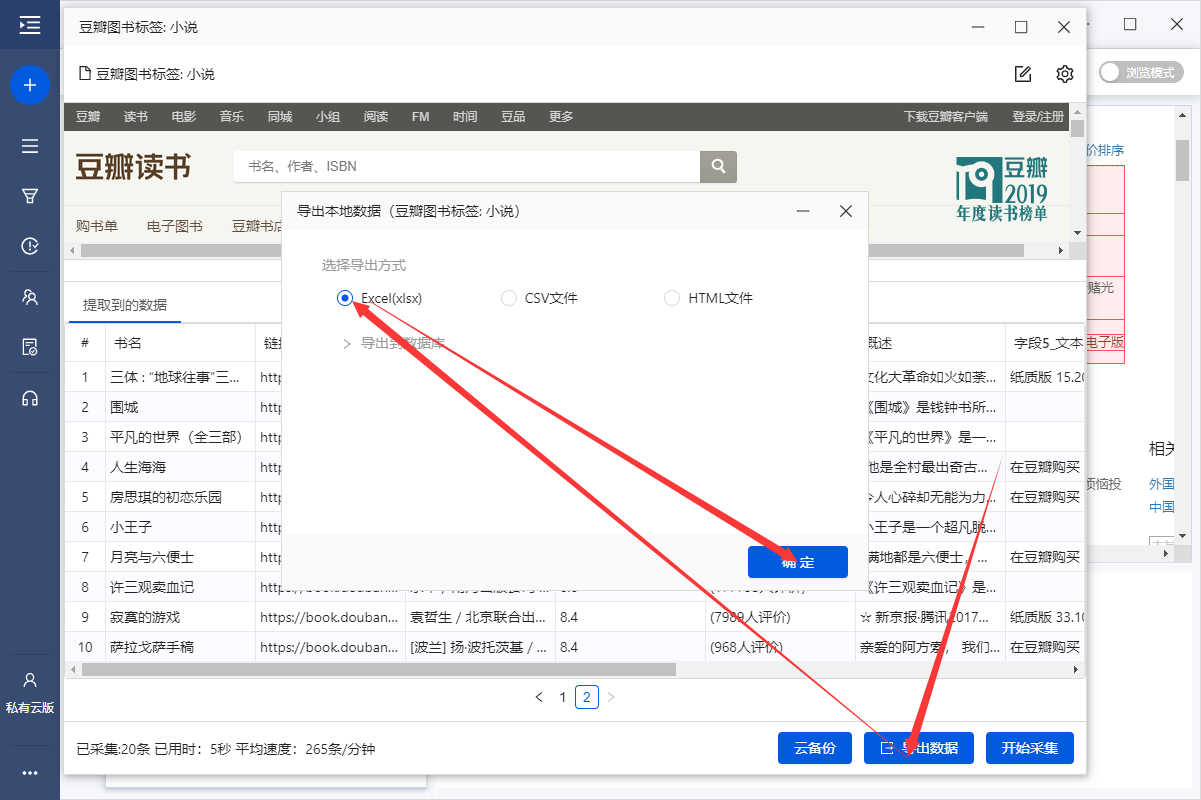Select HTML文件 export option

[x=708, y=298]
